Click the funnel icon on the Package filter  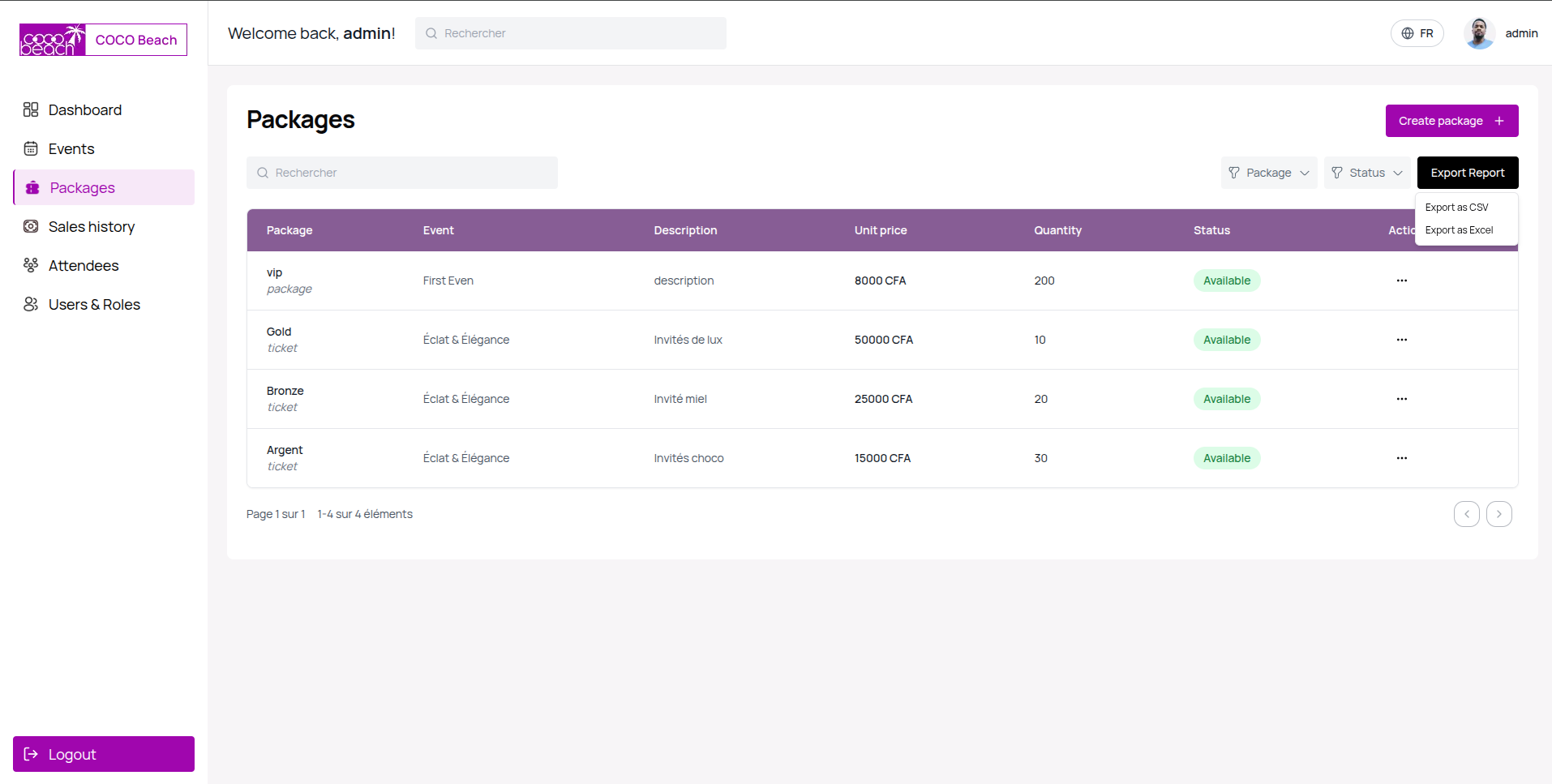pos(1233,173)
